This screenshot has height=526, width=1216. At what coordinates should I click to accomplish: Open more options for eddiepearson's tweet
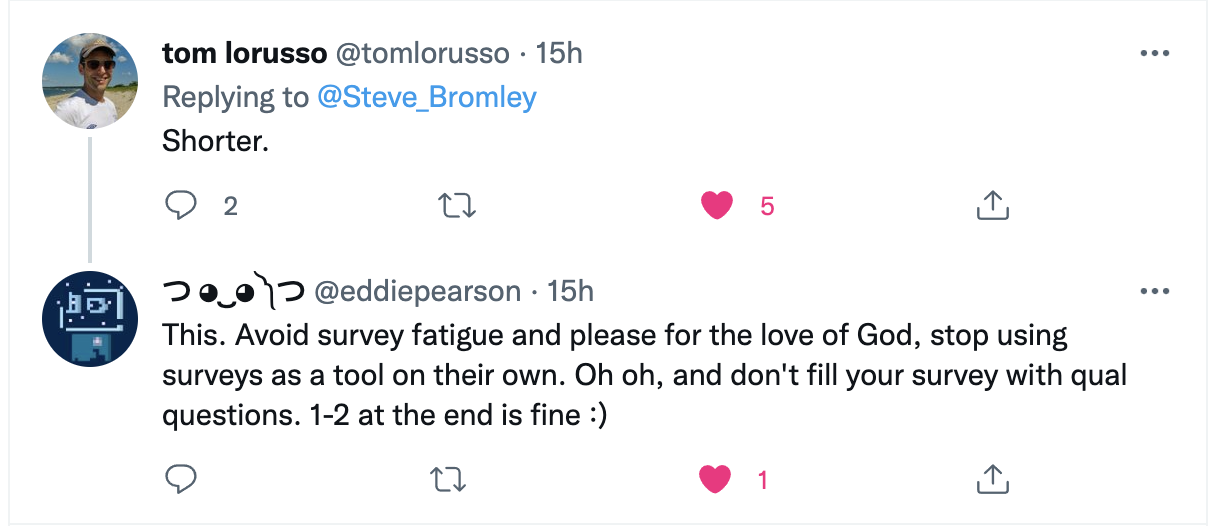coord(1154,291)
